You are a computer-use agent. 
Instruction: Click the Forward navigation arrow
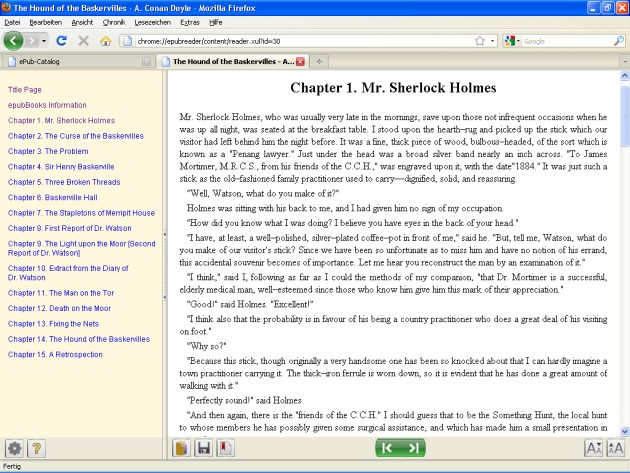point(32,41)
